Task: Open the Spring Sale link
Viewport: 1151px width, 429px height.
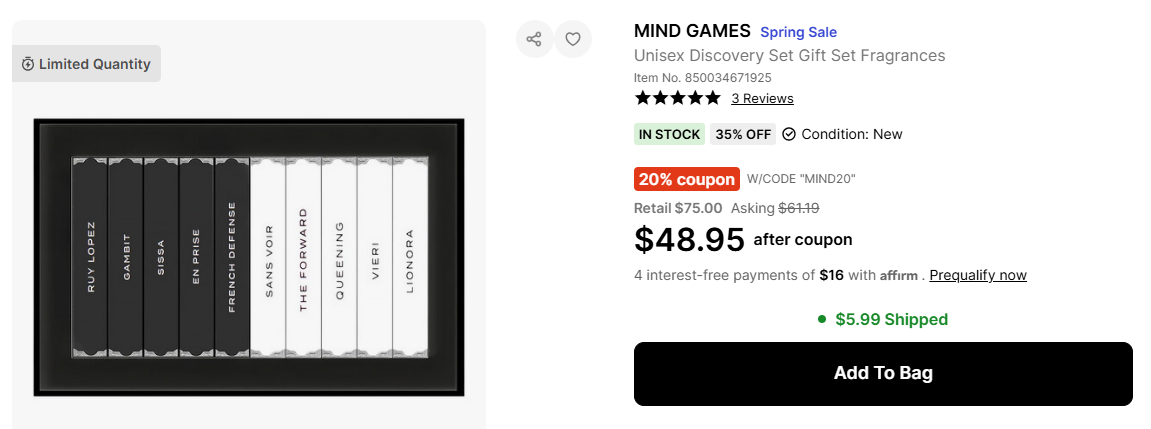Action: [798, 32]
